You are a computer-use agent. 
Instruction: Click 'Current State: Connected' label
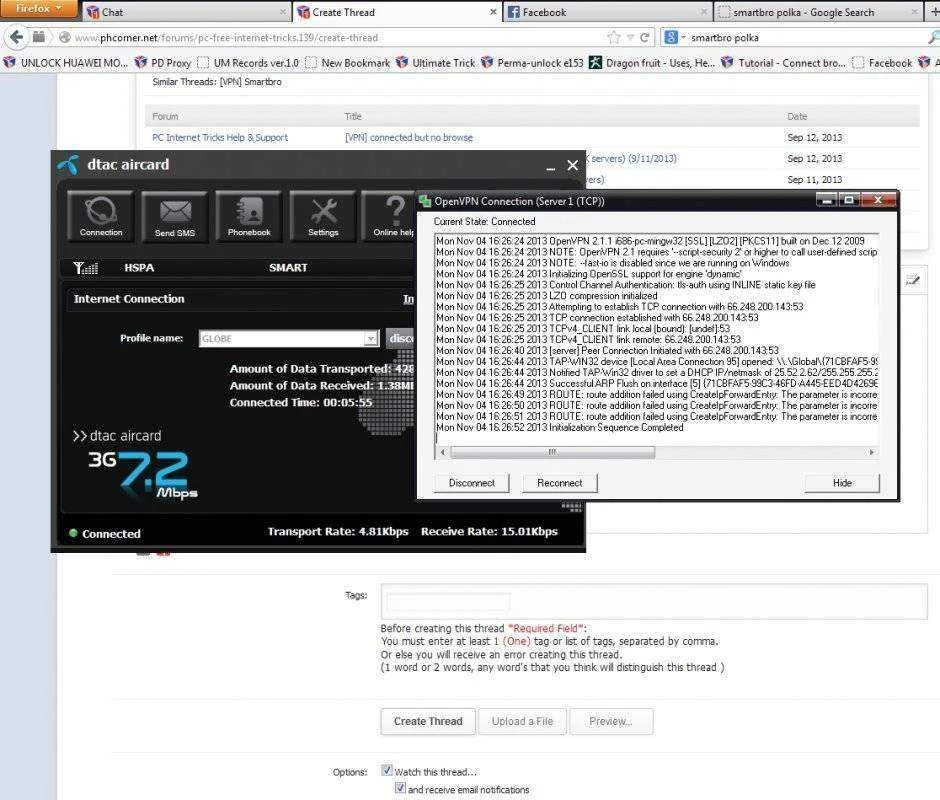484,221
